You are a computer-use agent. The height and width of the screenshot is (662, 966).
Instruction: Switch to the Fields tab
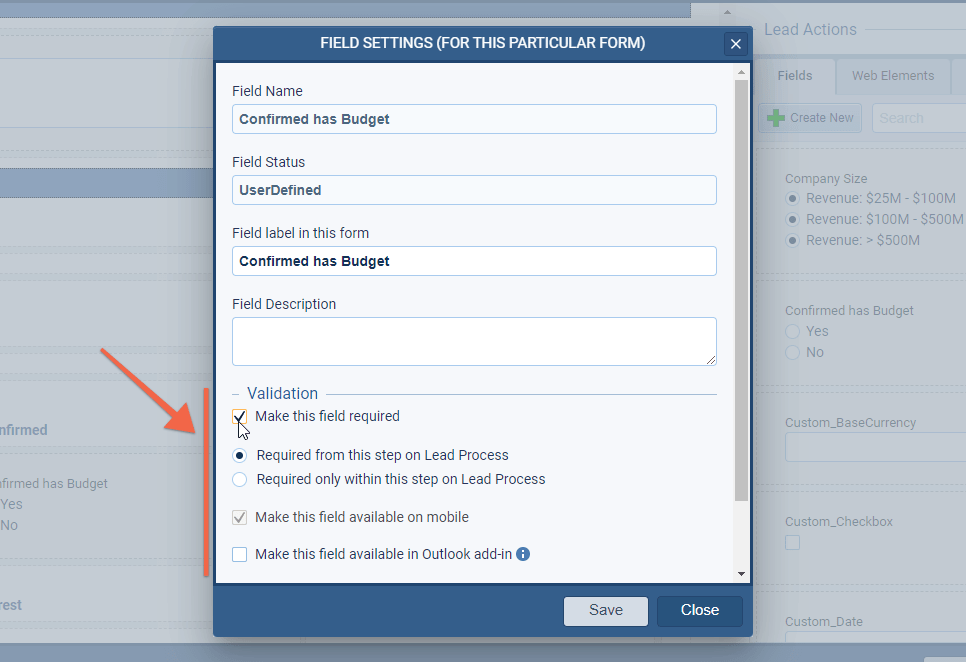tap(795, 76)
